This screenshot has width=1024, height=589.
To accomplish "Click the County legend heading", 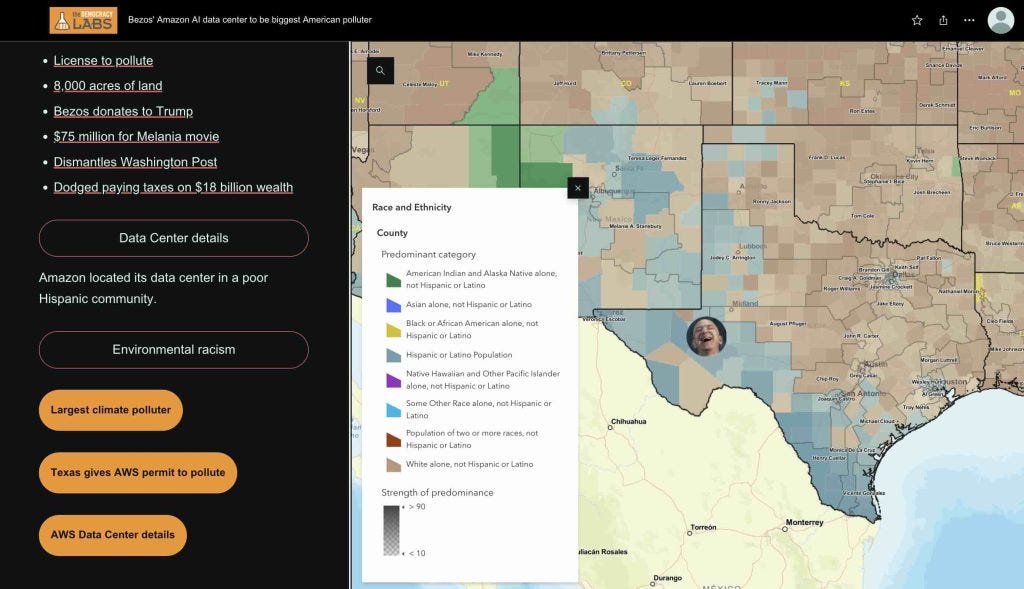I will pyautogui.click(x=392, y=233).
